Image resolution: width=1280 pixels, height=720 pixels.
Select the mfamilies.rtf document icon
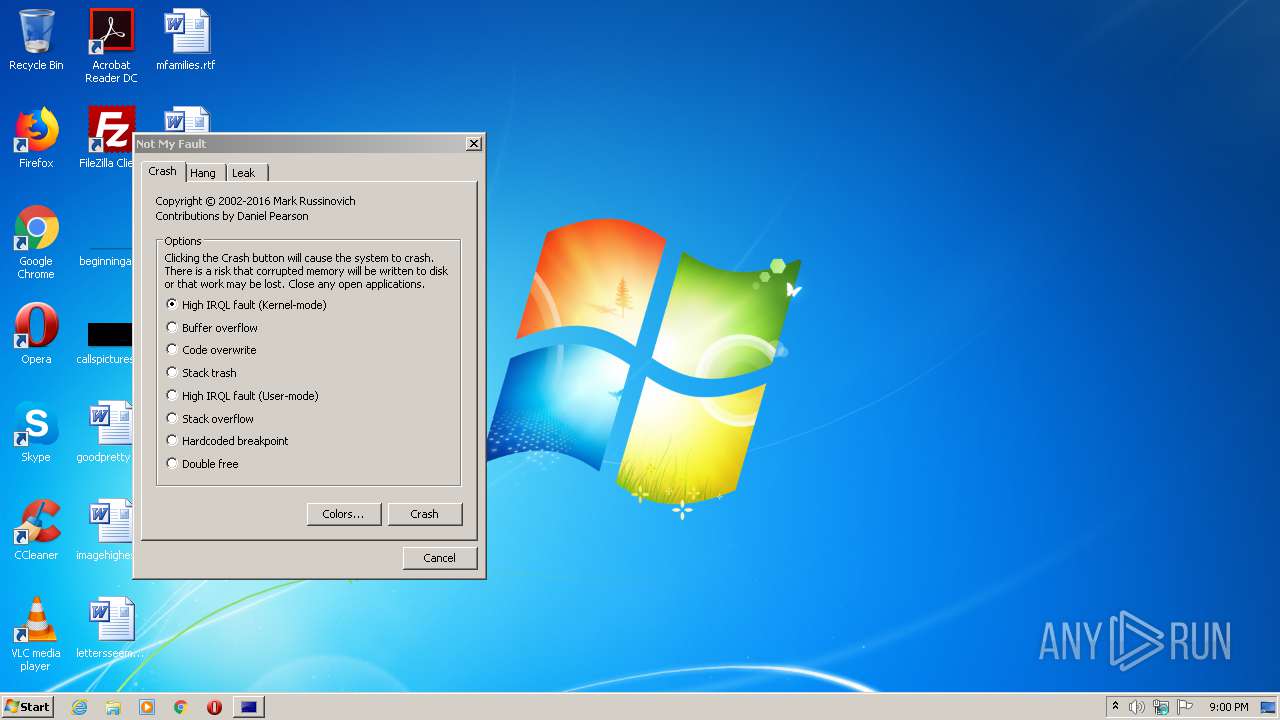pyautogui.click(x=186, y=40)
